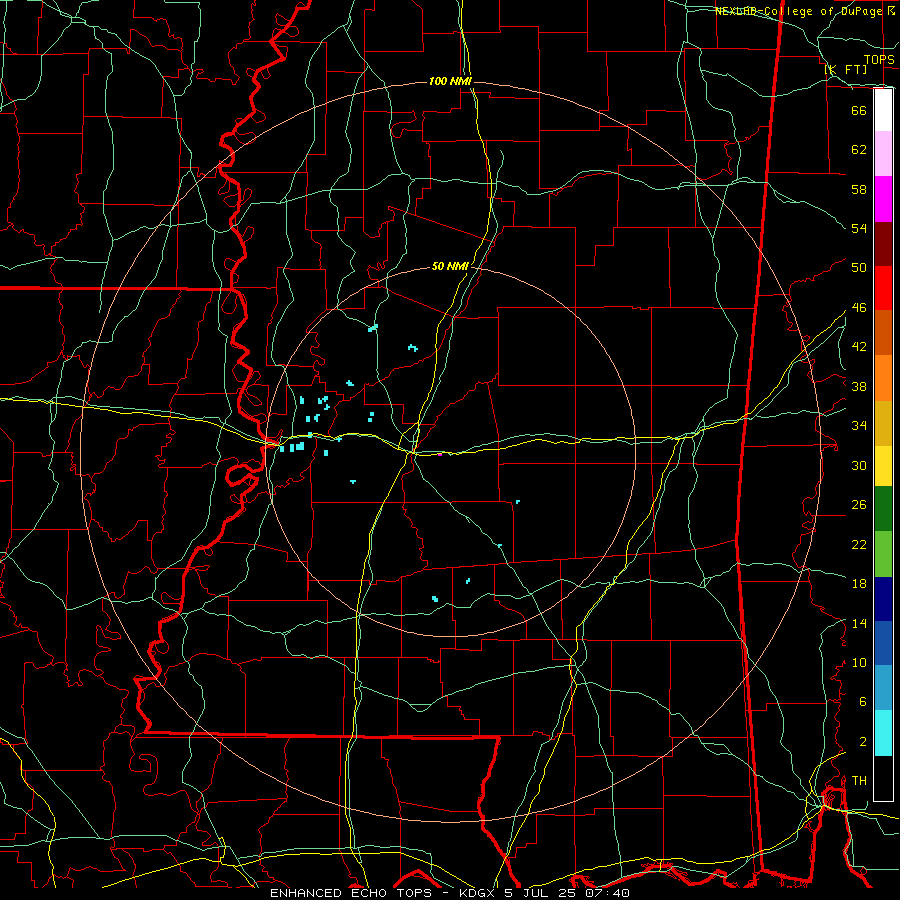This screenshot has width=900, height=900.
Task: Click the light blue legend swatch
Action: point(883,687)
